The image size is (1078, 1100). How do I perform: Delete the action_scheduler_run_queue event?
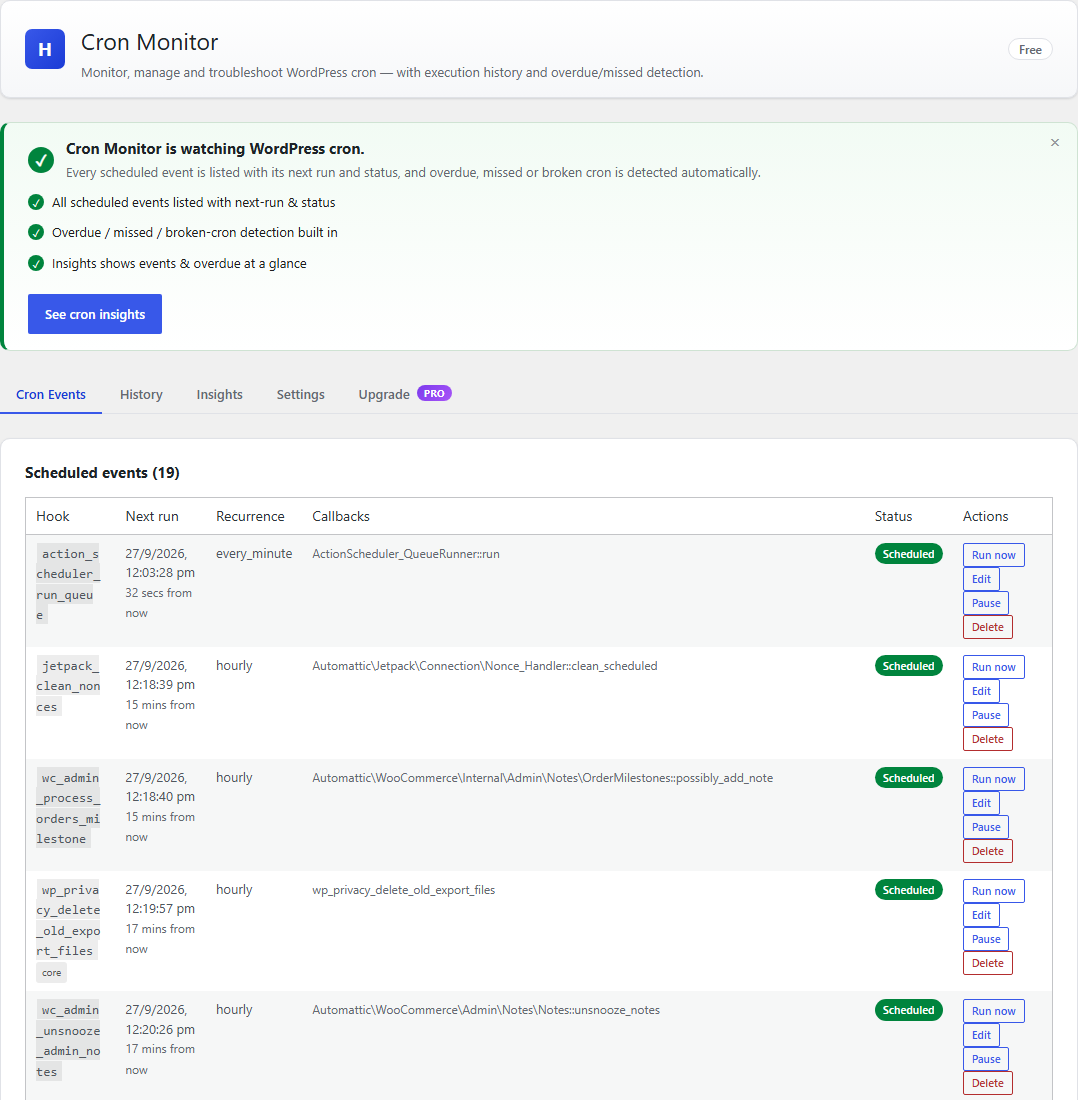988,627
